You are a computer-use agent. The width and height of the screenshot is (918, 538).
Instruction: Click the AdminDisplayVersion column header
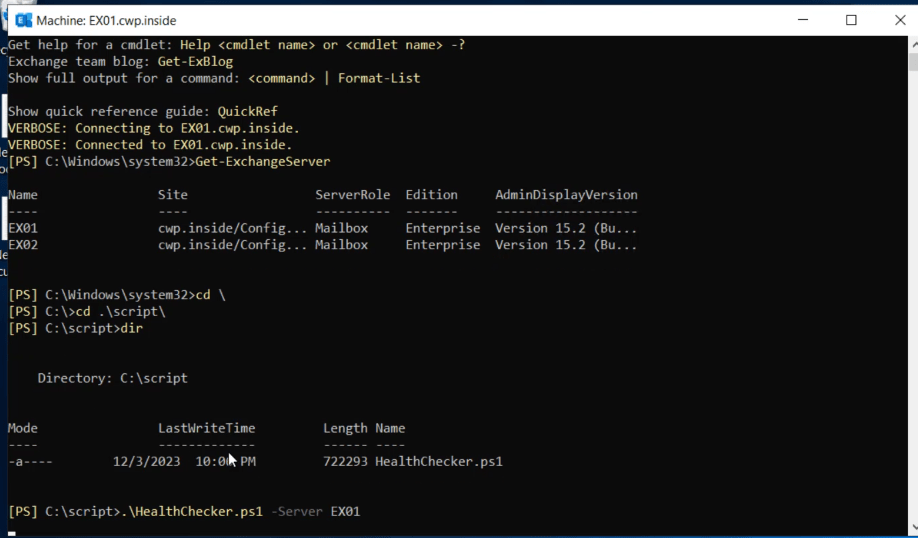[566, 195]
